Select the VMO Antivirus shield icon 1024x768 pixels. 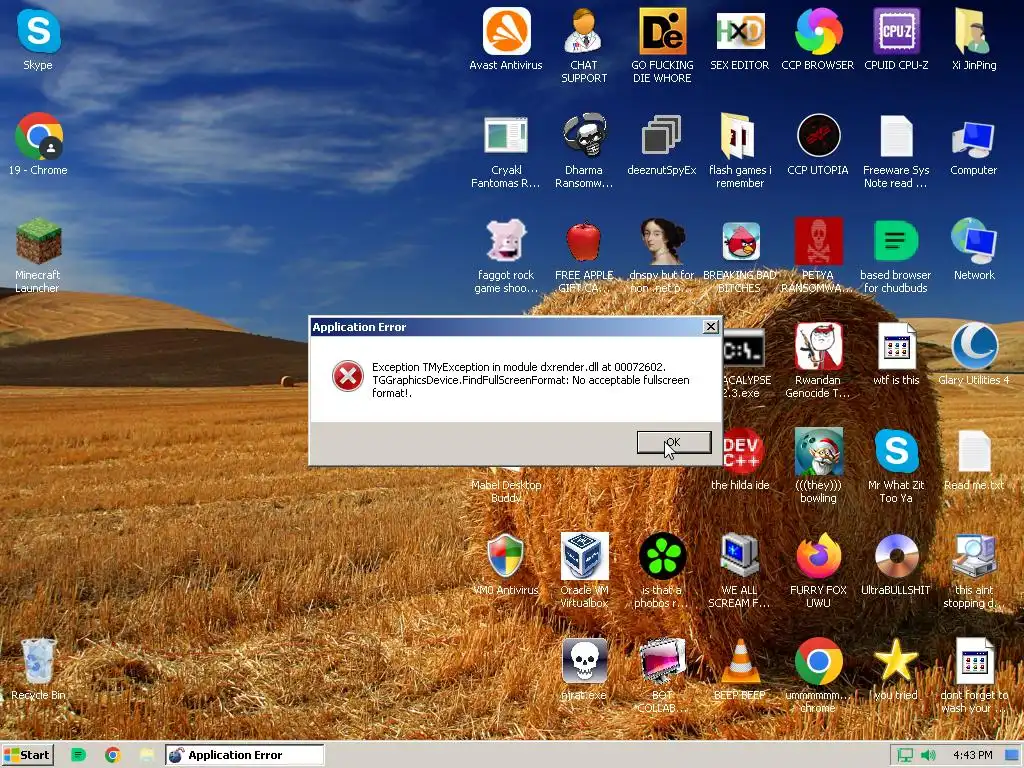pos(506,556)
